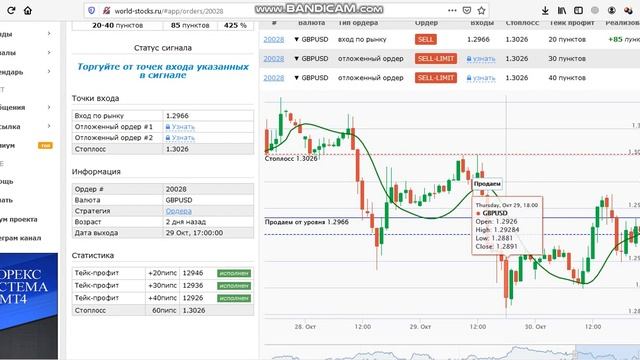Click order number 20028 in Информация table

point(176,189)
